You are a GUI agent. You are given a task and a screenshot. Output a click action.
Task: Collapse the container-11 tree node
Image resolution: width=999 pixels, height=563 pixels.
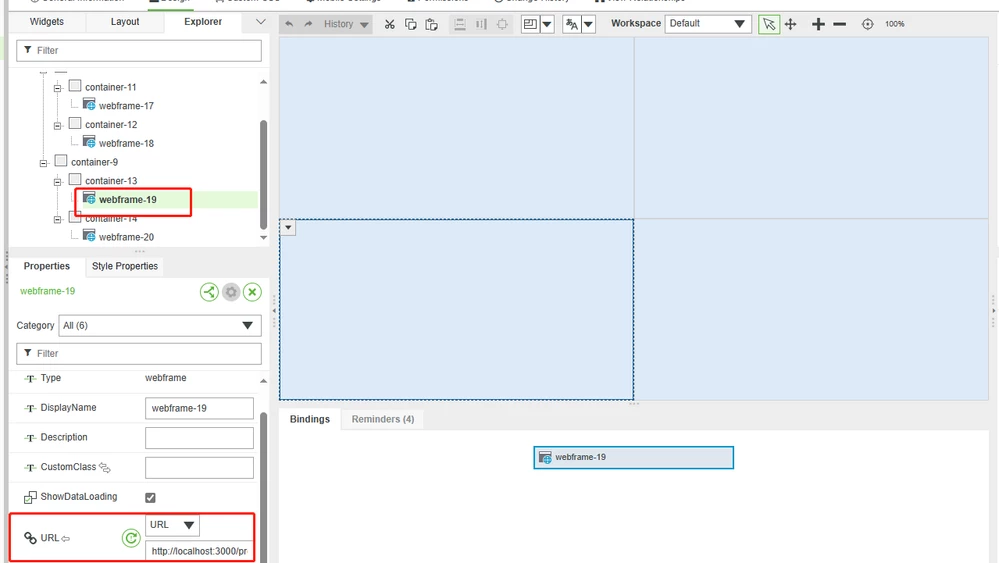tap(57, 88)
